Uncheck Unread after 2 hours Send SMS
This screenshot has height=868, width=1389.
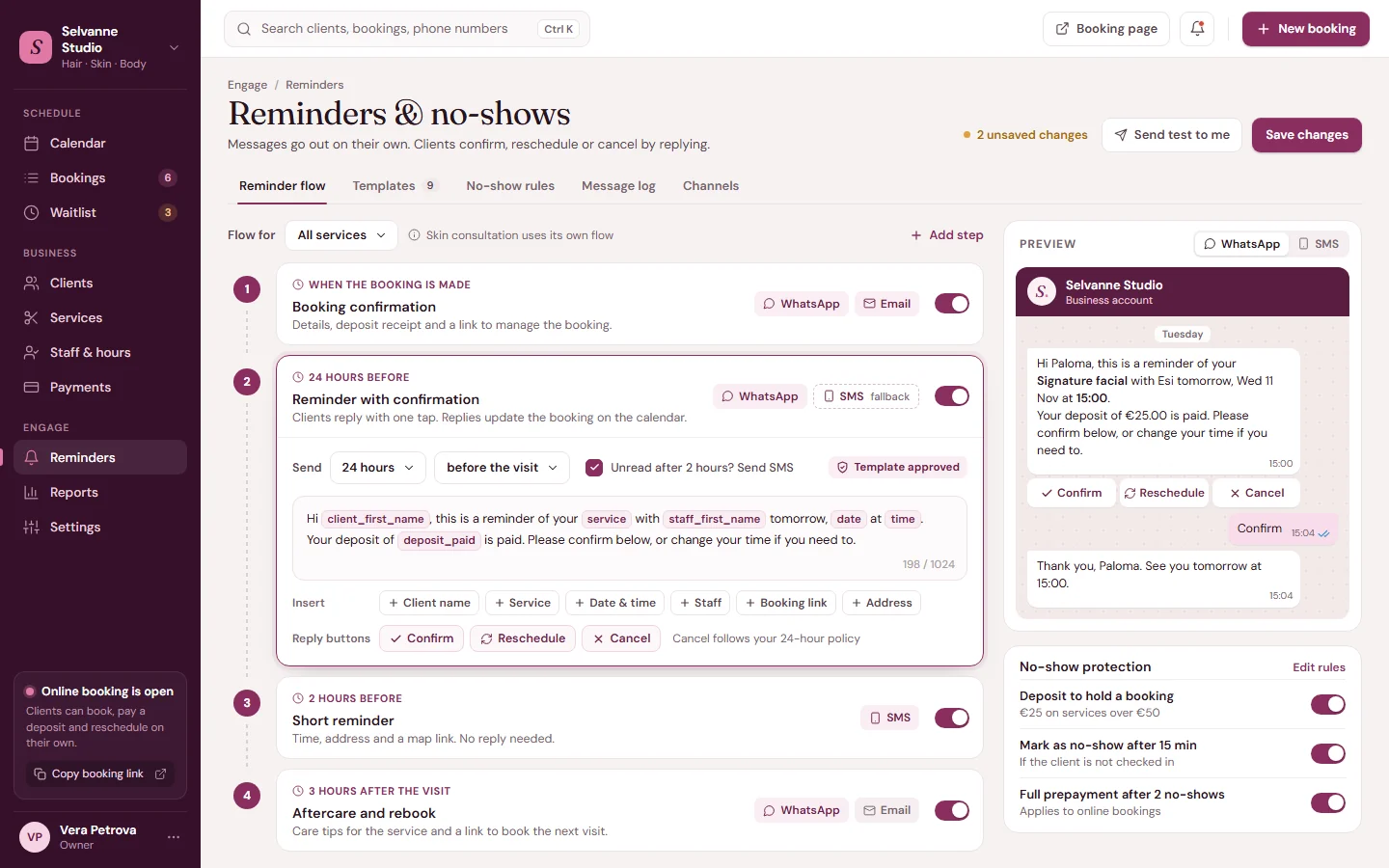594,468
